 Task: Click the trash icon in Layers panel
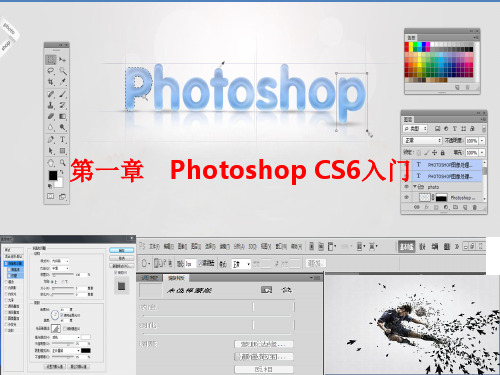coord(475,207)
